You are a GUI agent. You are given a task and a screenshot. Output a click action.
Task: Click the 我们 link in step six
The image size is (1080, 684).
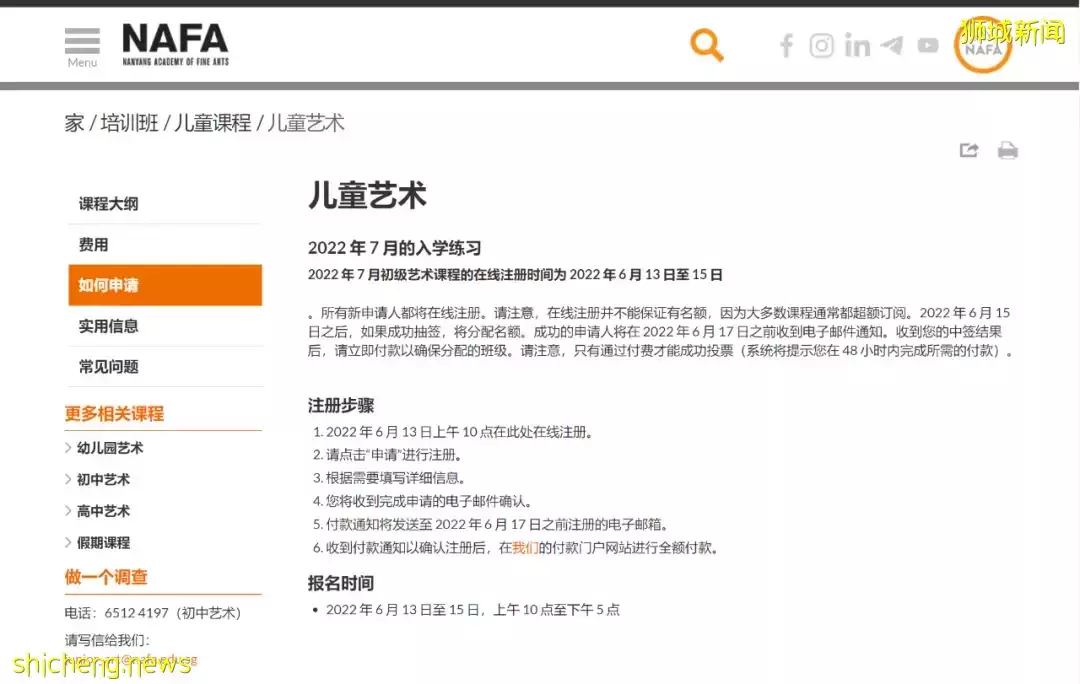pyautogui.click(x=524, y=548)
